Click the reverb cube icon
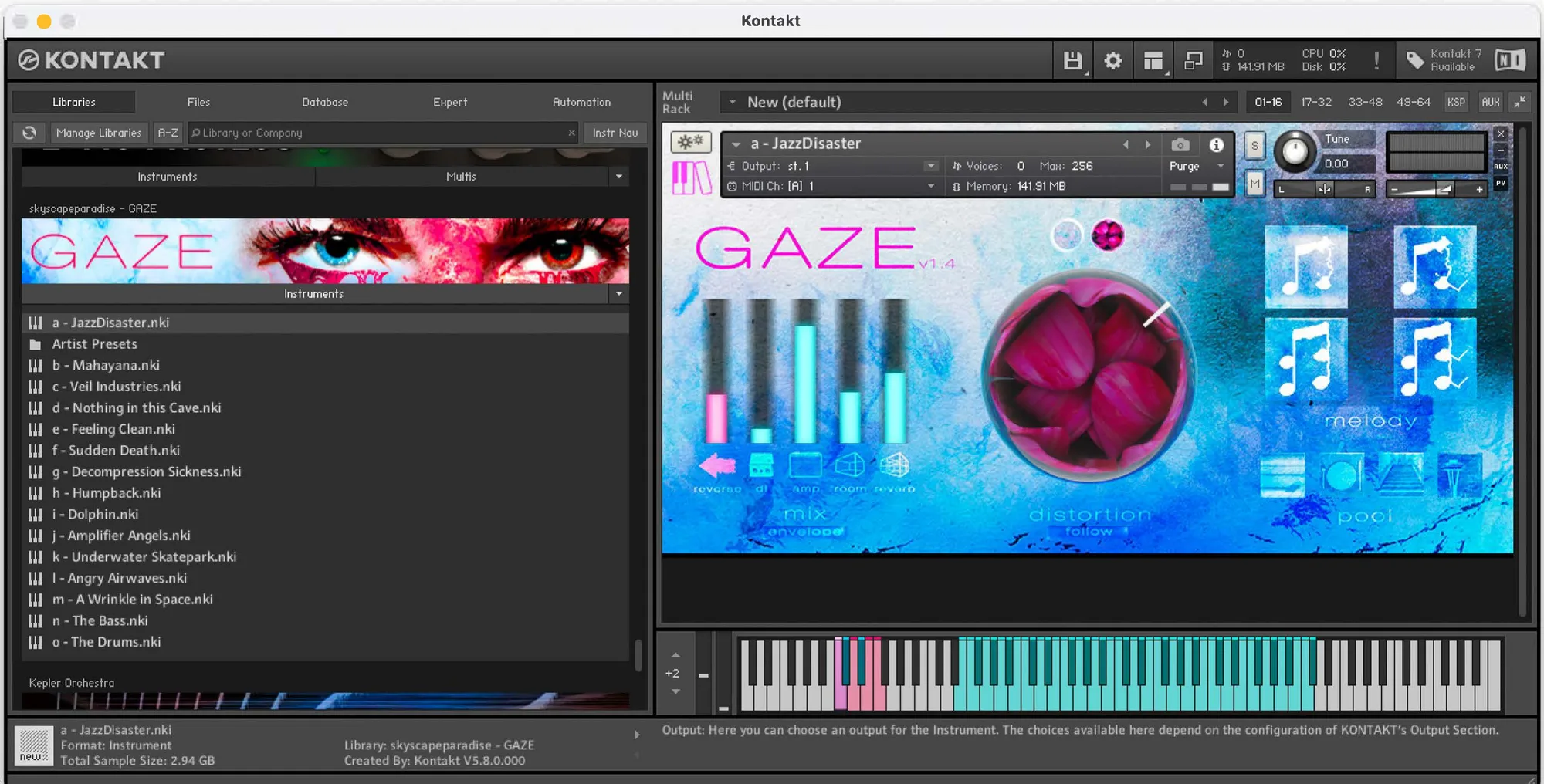Image resolution: width=1544 pixels, height=784 pixels. tap(895, 465)
